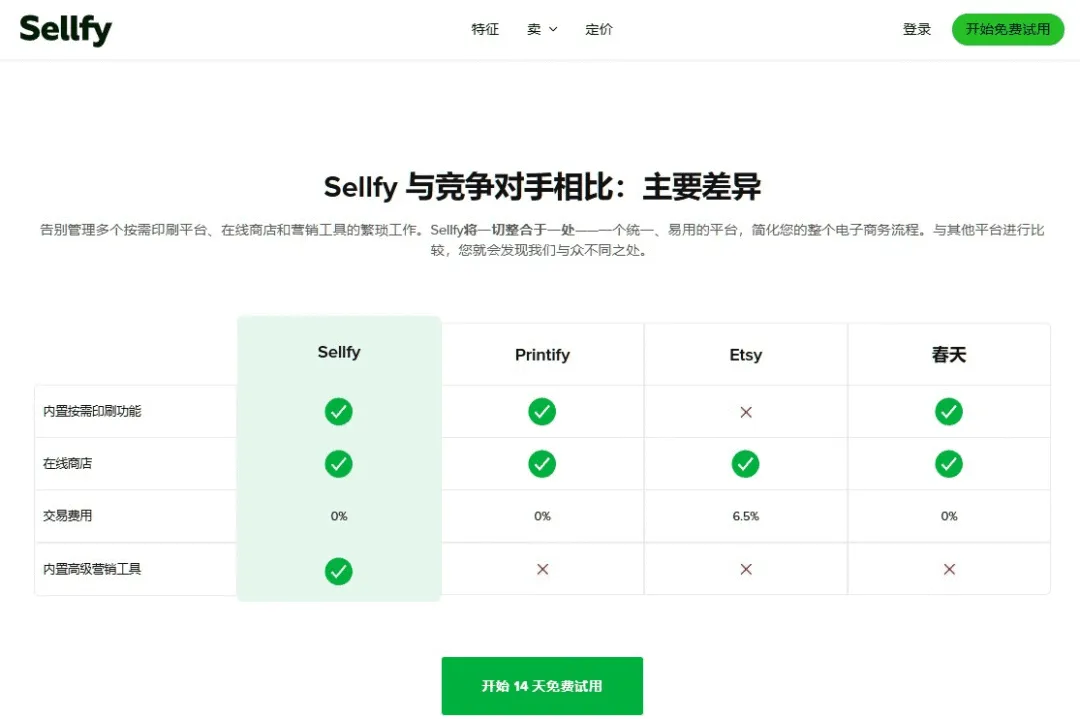Click the 开始 14 天免费试用 button
Screen dimensions: 1080x719
[542, 686]
